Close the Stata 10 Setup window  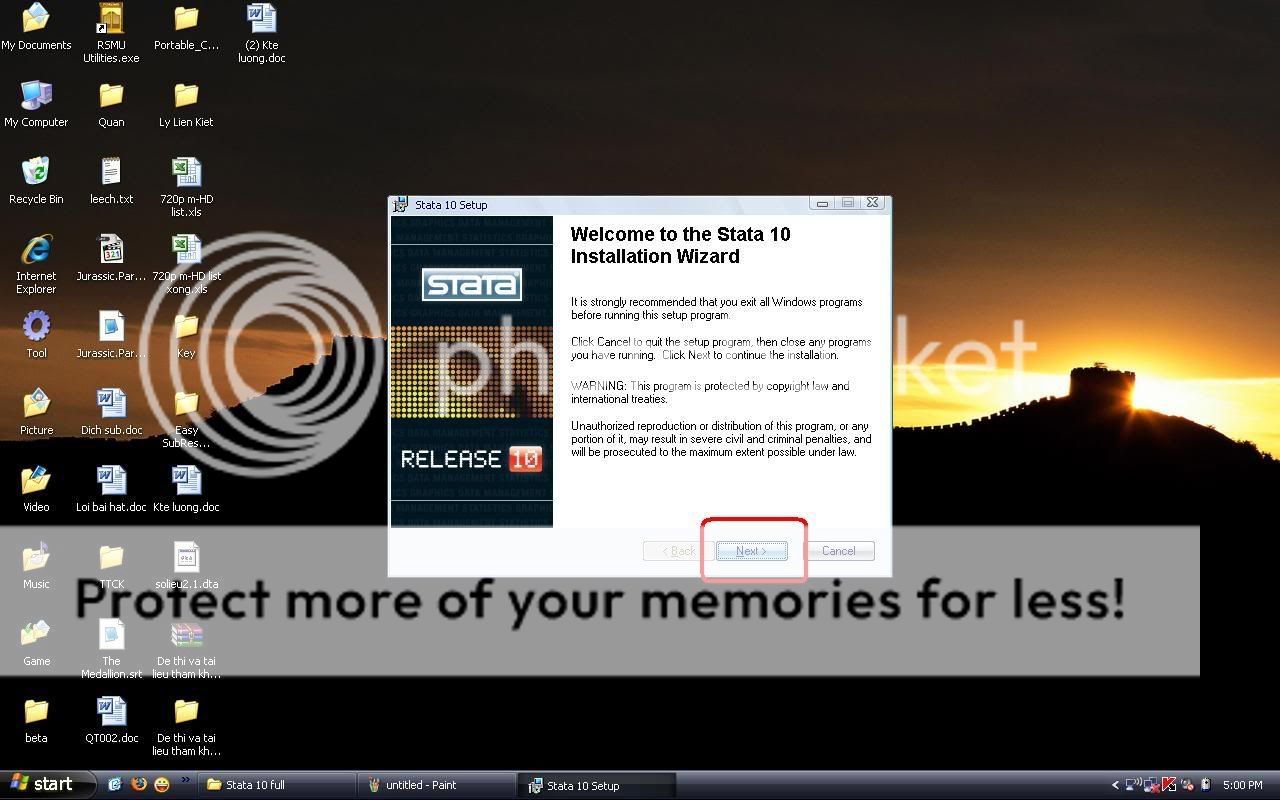coord(872,203)
